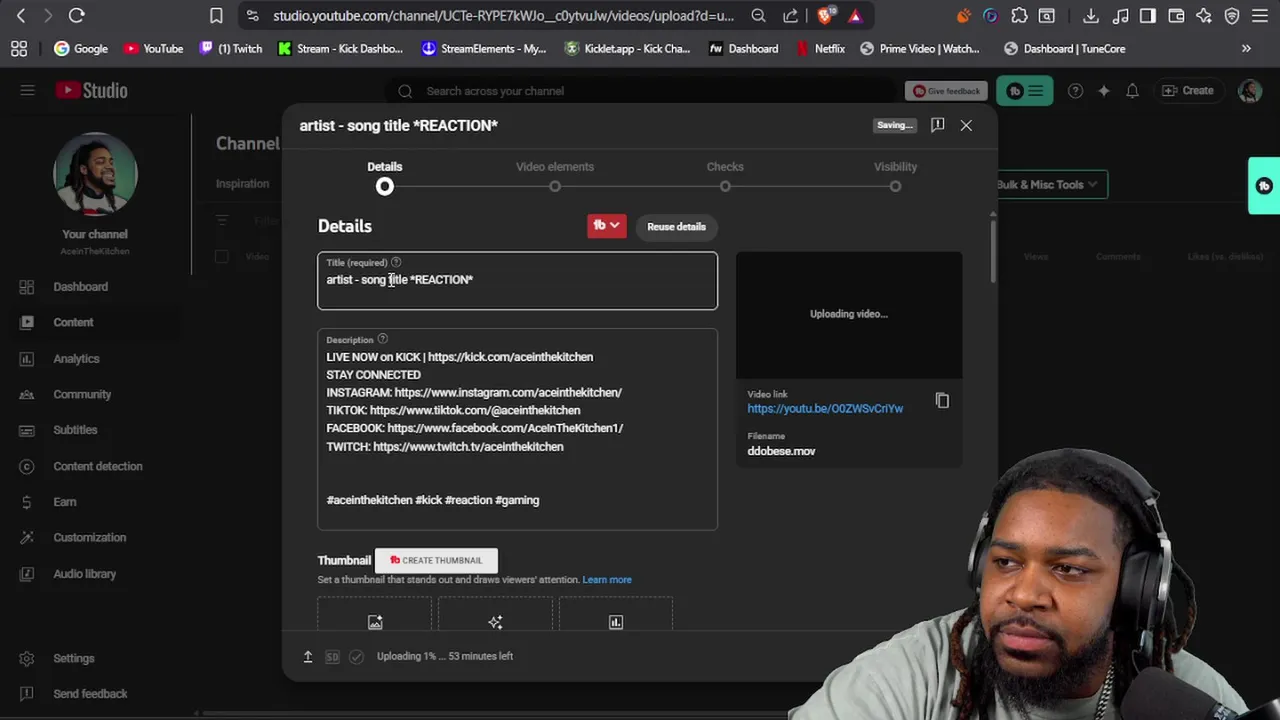Click the upload arrow status icon
This screenshot has width=1280, height=720.
click(308, 656)
